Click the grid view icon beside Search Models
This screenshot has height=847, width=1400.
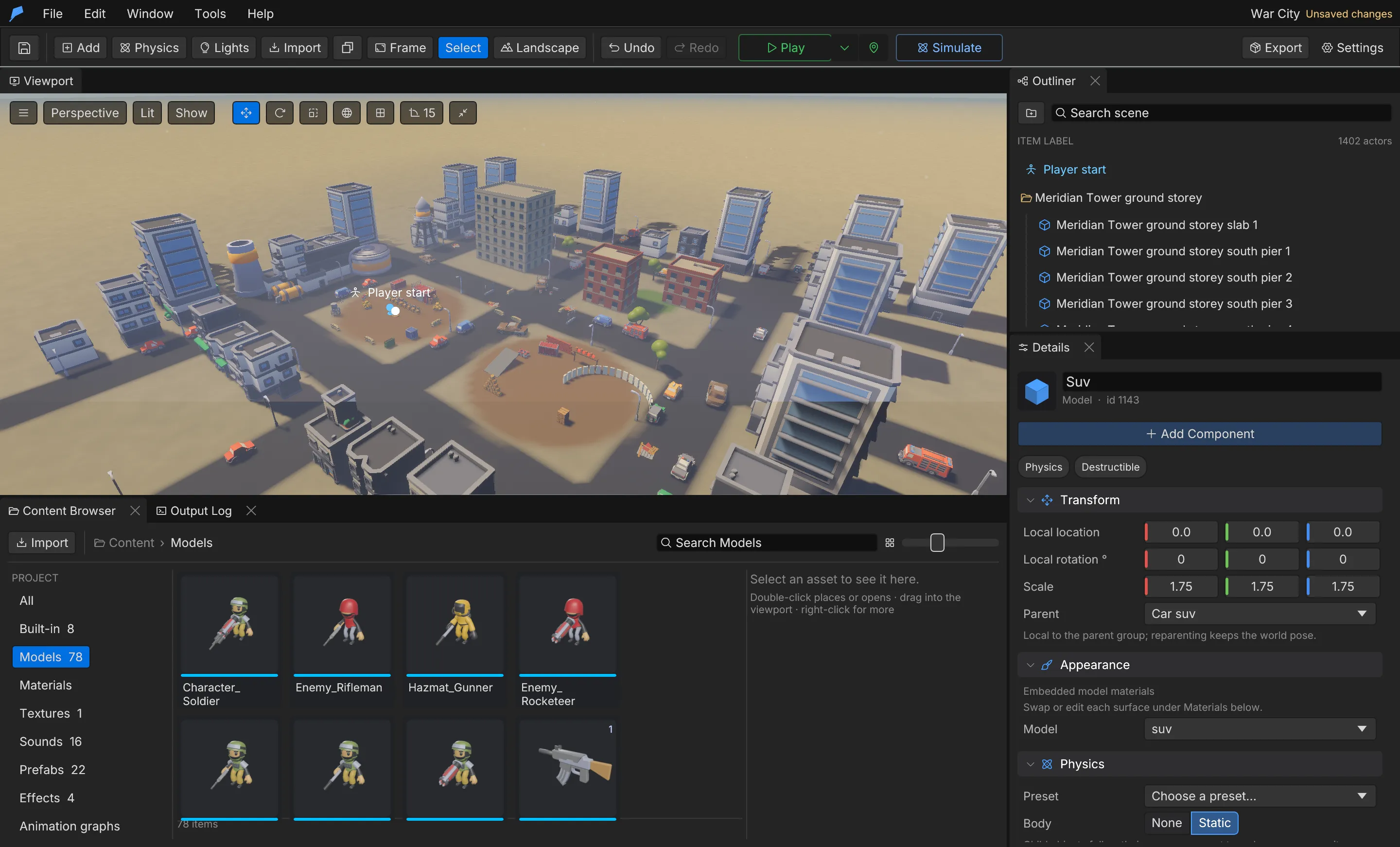890,542
